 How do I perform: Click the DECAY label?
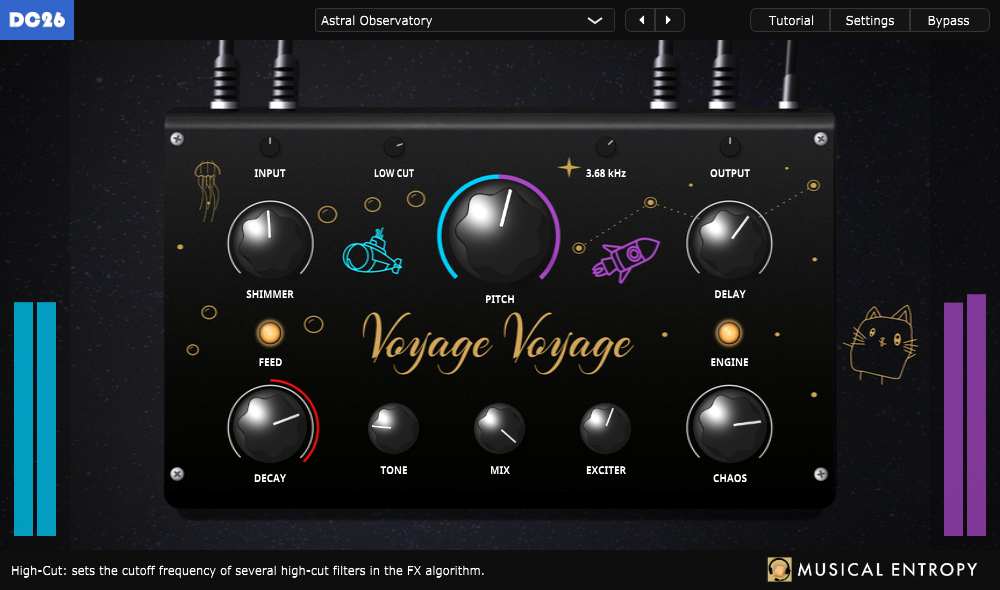point(270,478)
